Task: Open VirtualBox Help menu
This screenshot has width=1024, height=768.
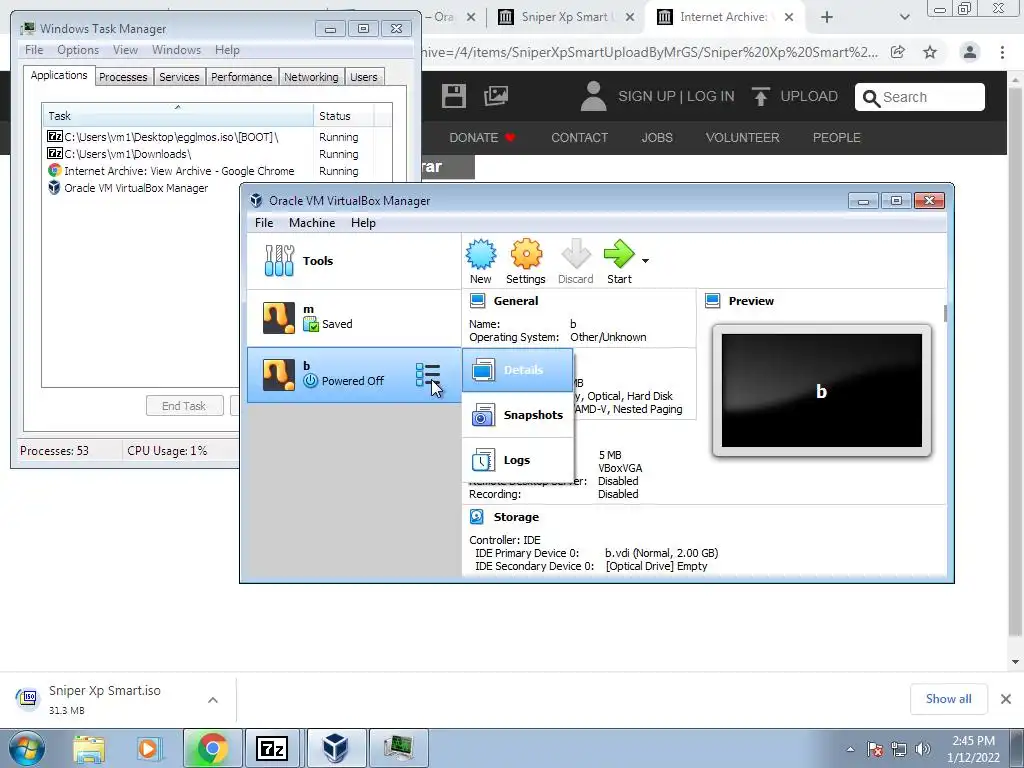Action: tap(363, 223)
